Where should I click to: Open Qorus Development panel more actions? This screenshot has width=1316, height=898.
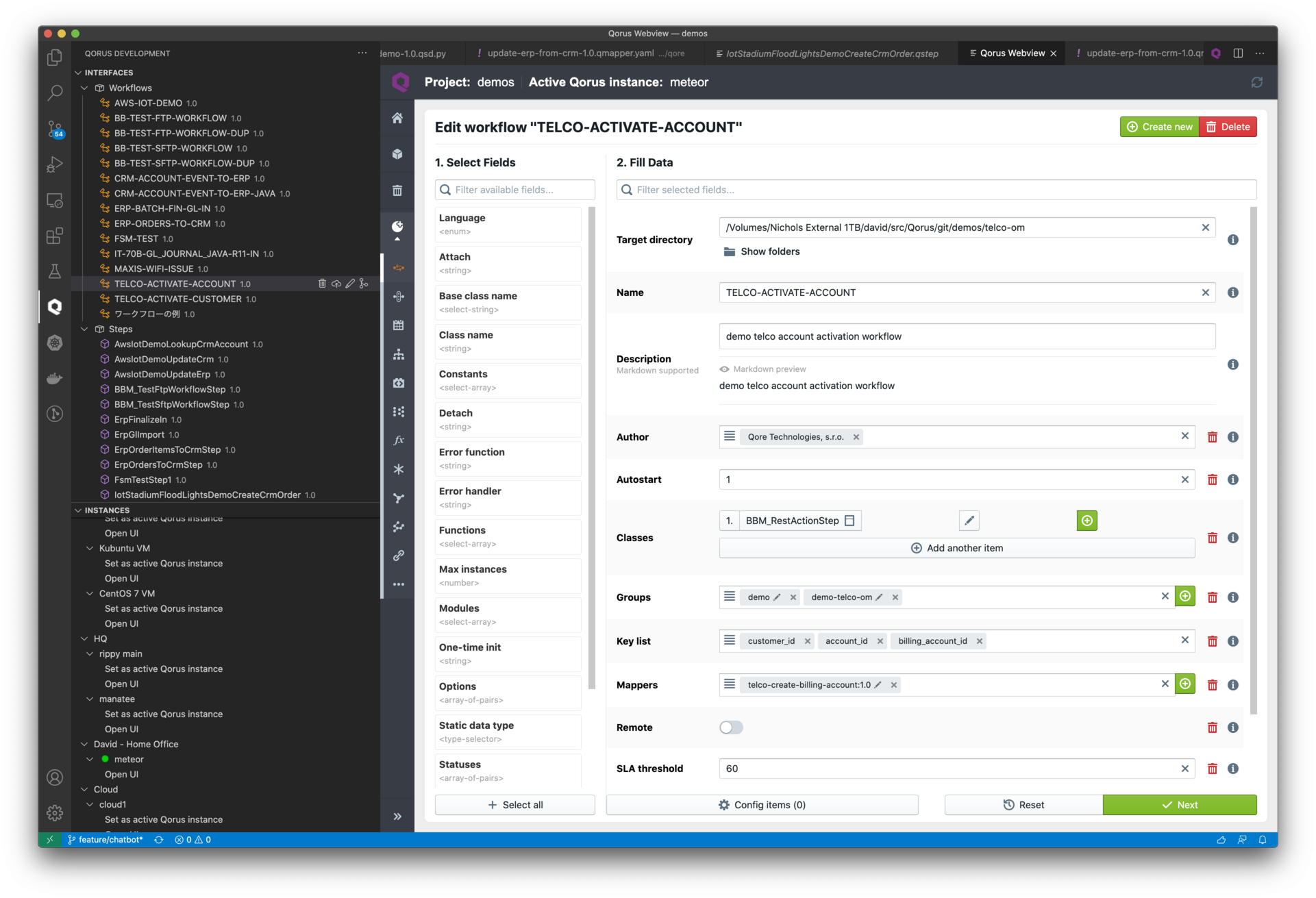[x=362, y=53]
